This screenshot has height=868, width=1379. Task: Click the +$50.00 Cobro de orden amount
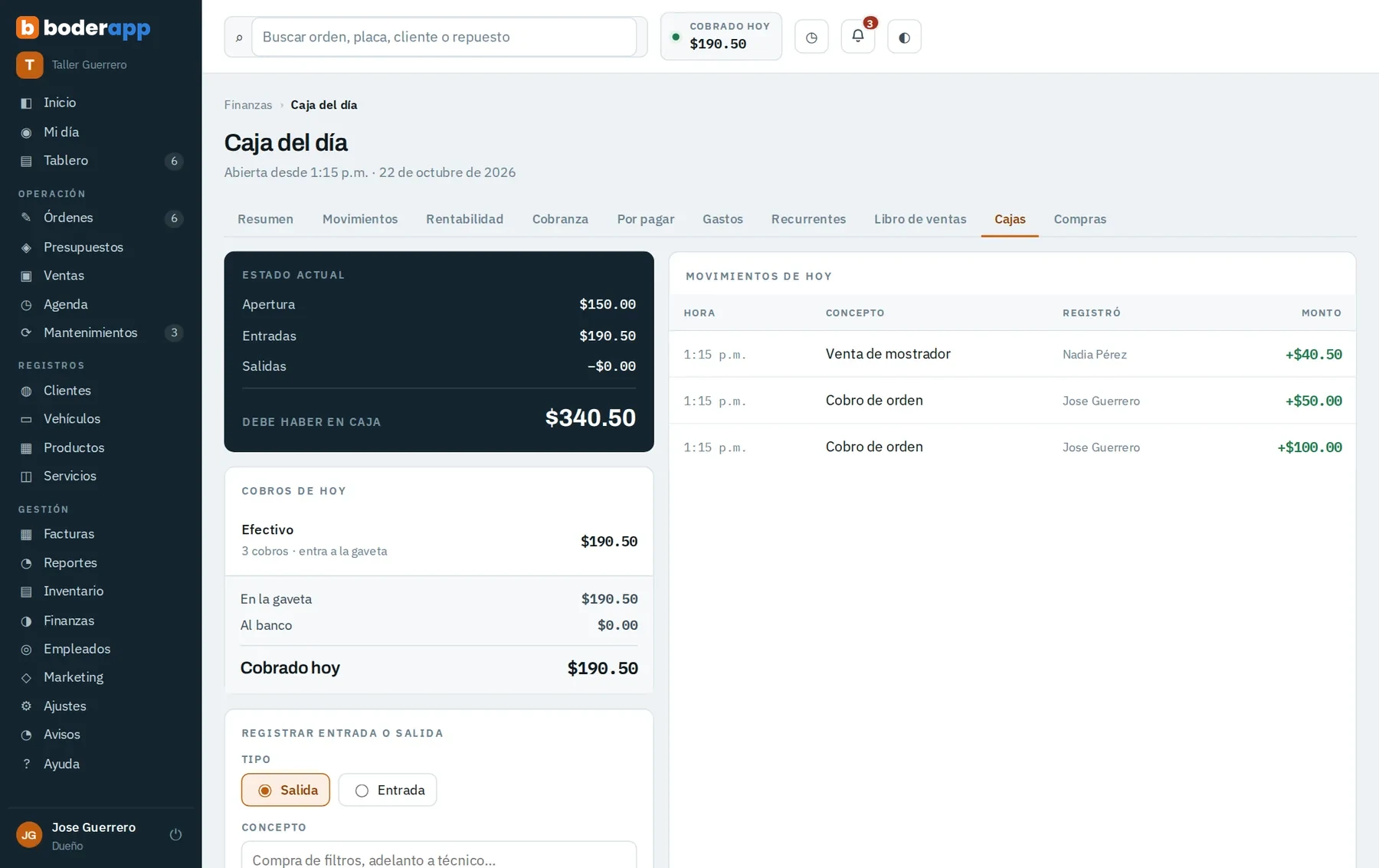point(1313,401)
